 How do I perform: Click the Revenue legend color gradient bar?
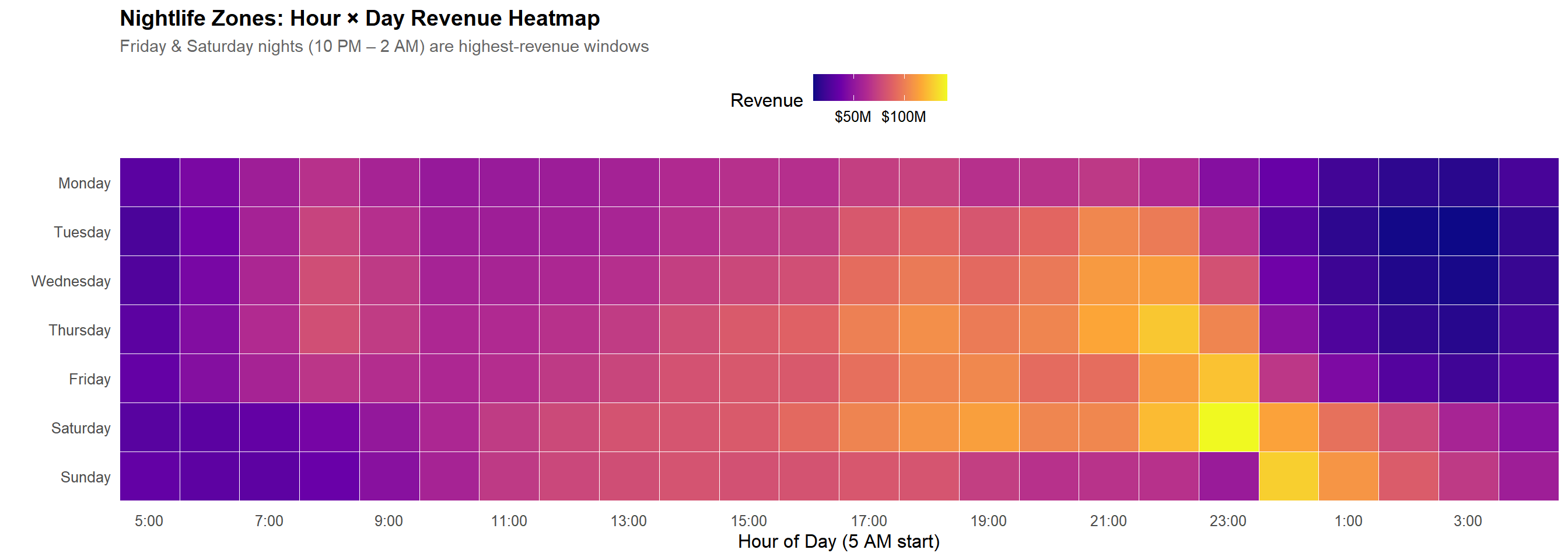click(x=880, y=87)
